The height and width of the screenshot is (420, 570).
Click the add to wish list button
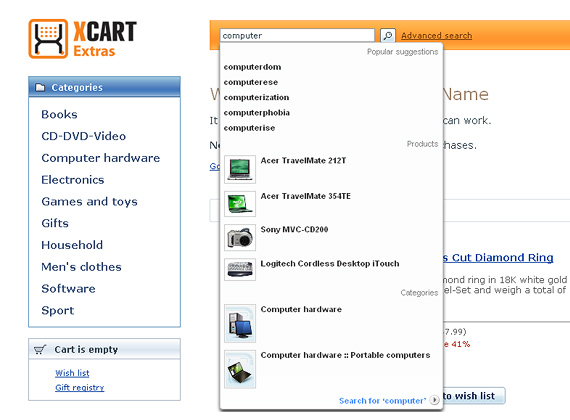474,396
